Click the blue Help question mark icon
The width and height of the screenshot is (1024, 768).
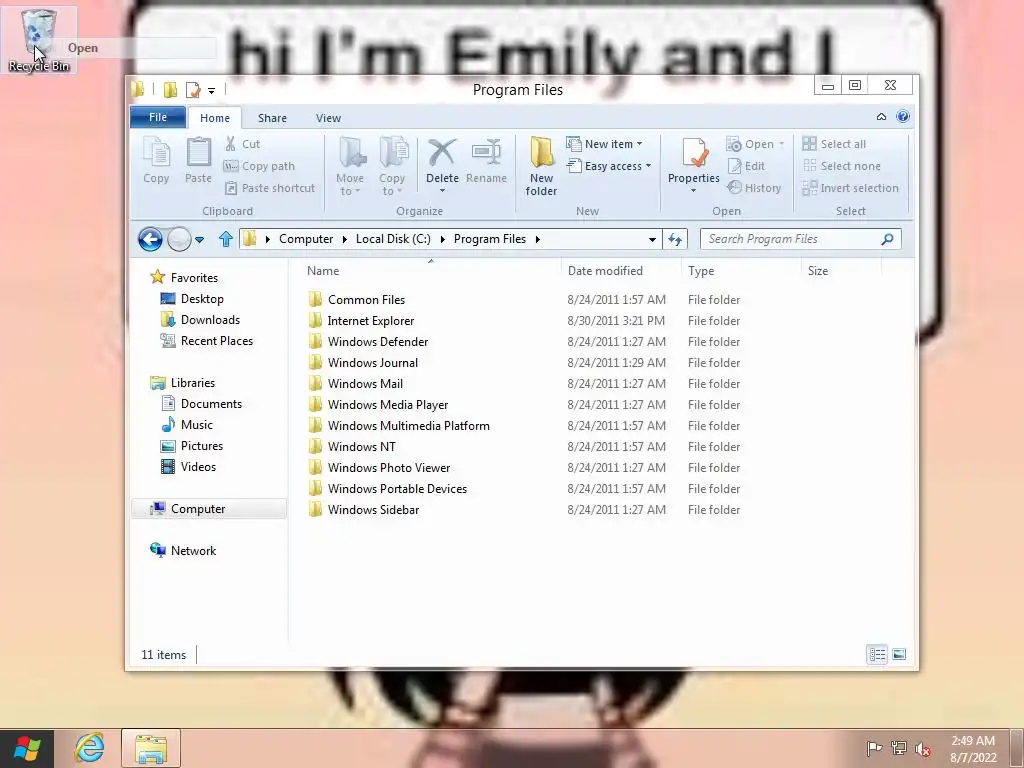(903, 116)
